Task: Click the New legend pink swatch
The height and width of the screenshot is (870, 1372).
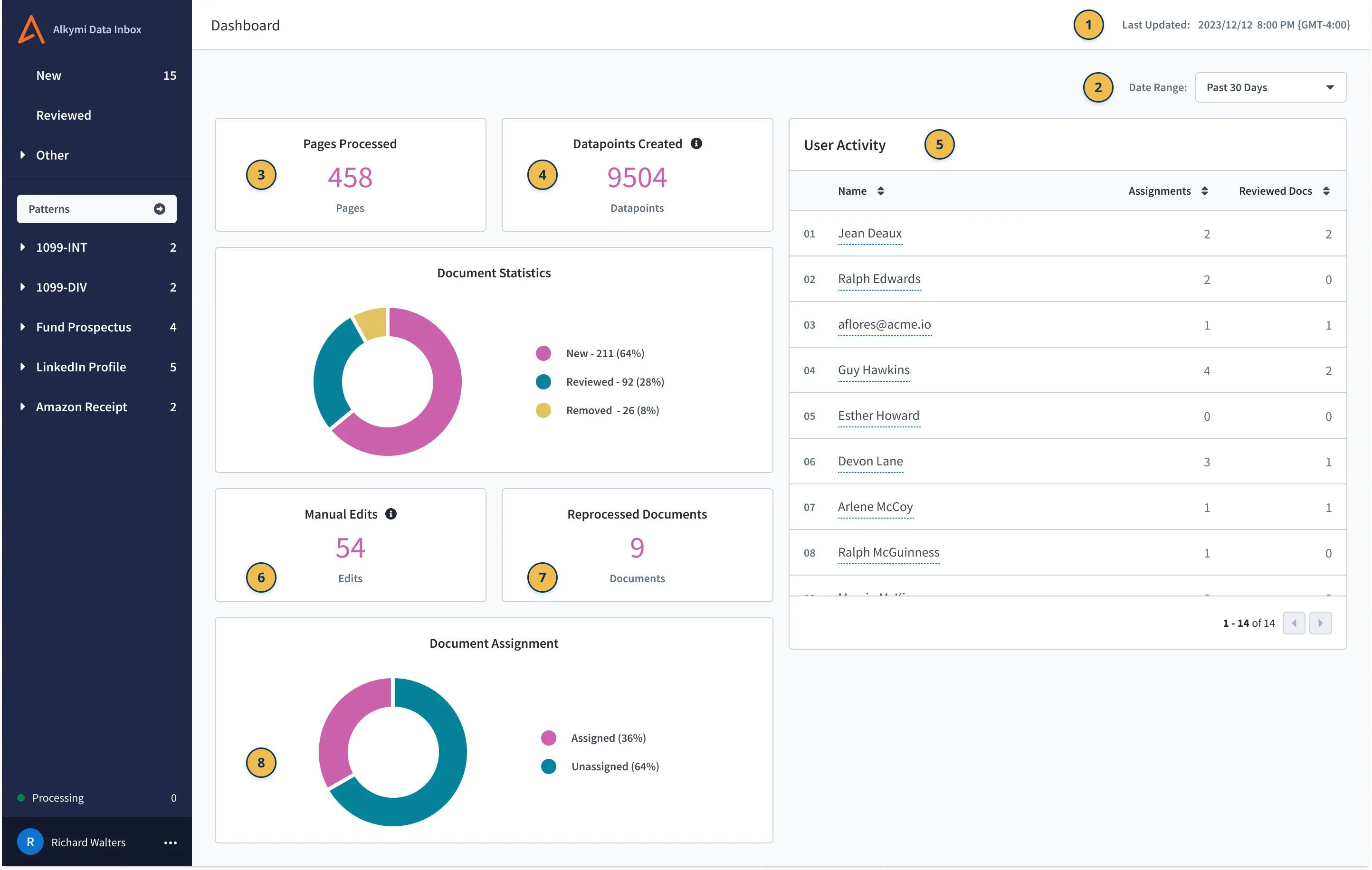Action: (543, 354)
